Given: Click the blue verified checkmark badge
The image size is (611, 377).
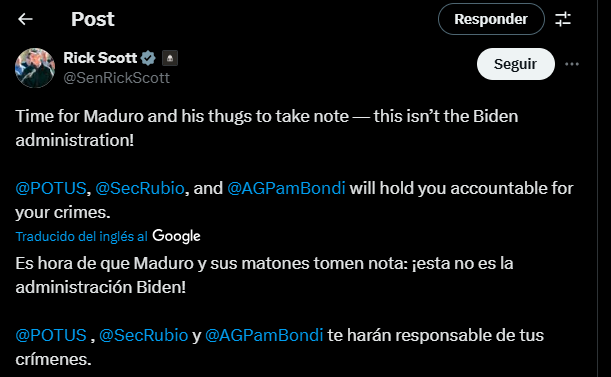Looking at the screenshot, I should pyautogui.click(x=148, y=58).
